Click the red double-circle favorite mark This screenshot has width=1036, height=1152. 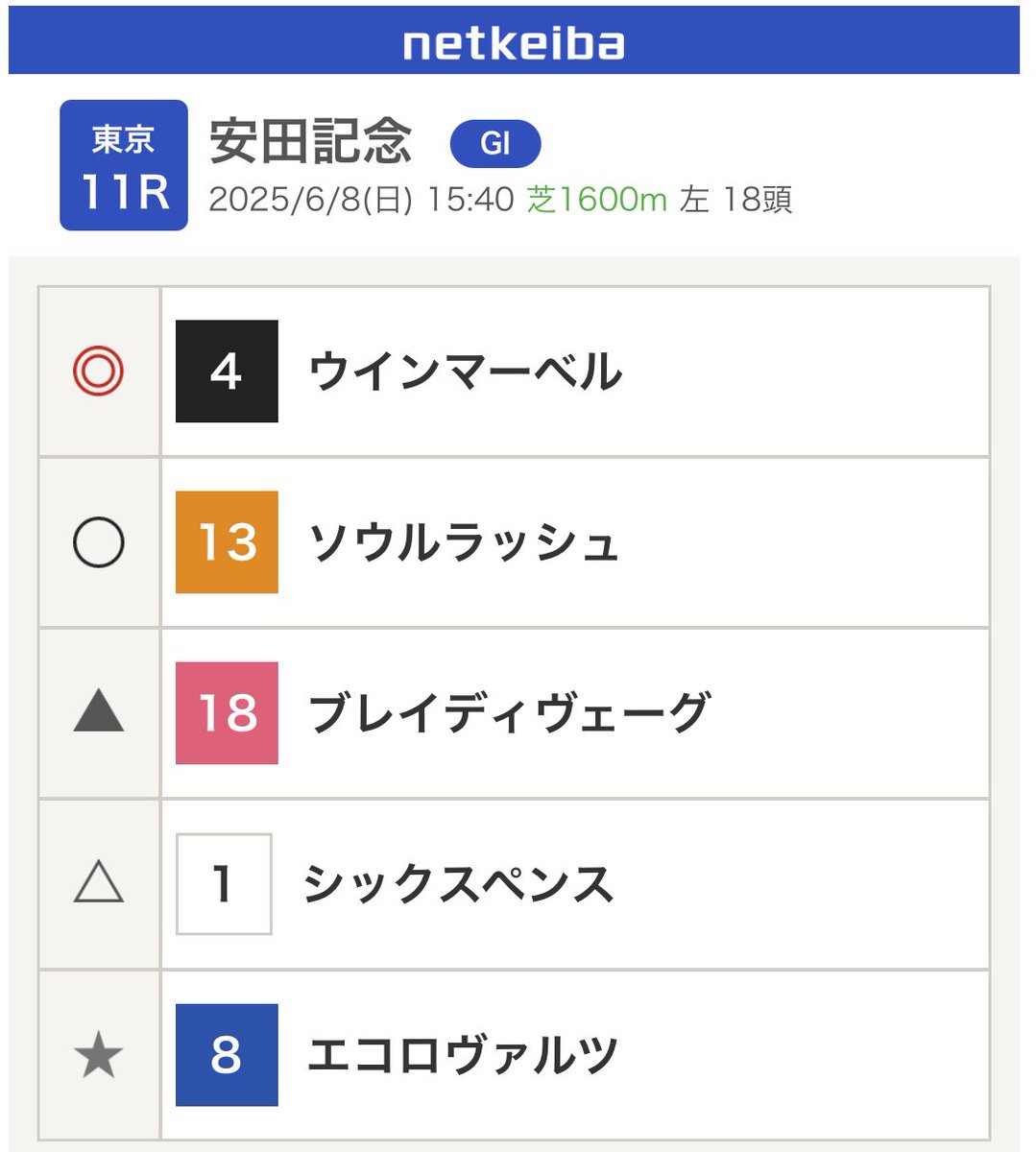coord(99,372)
